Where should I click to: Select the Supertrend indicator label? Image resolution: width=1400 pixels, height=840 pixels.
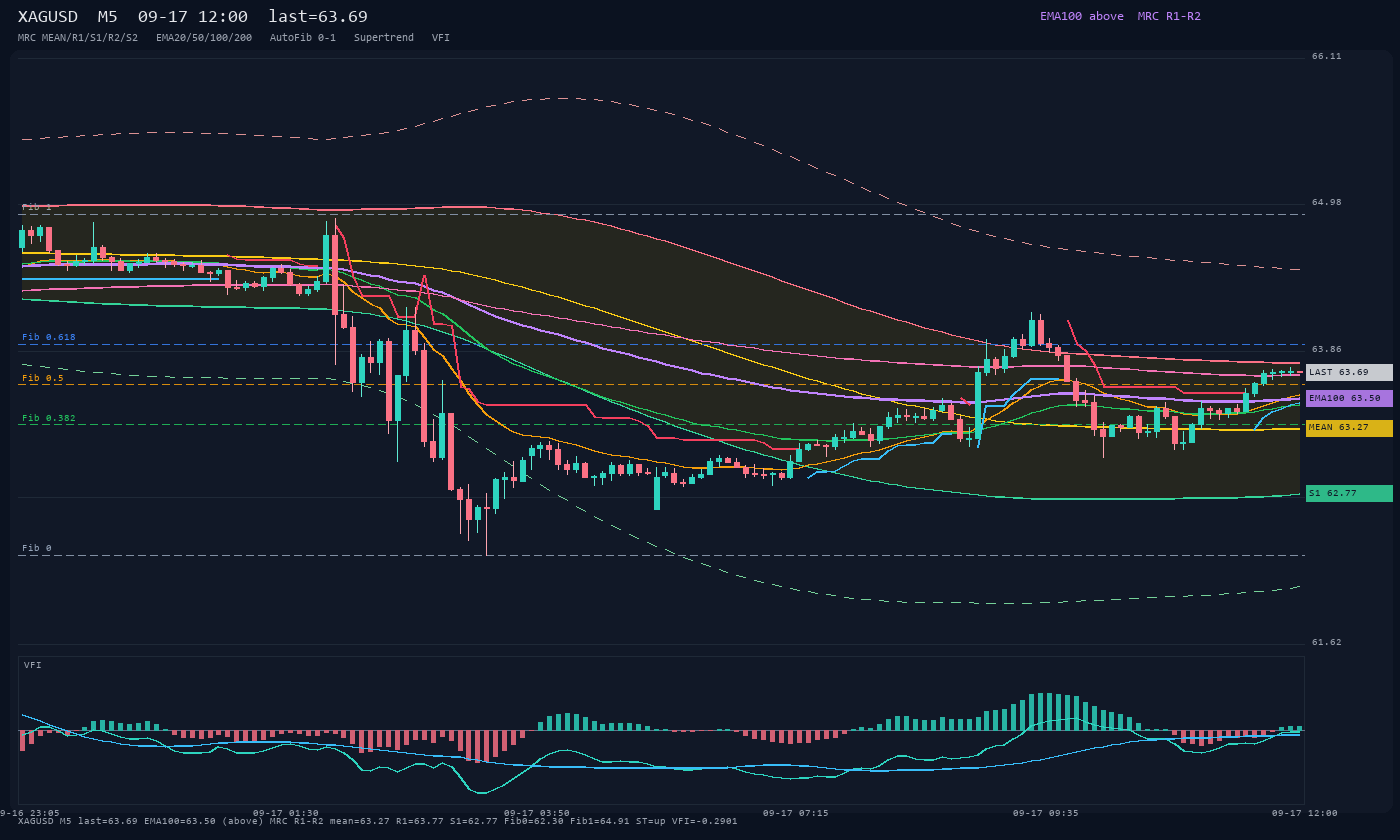[384, 38]
